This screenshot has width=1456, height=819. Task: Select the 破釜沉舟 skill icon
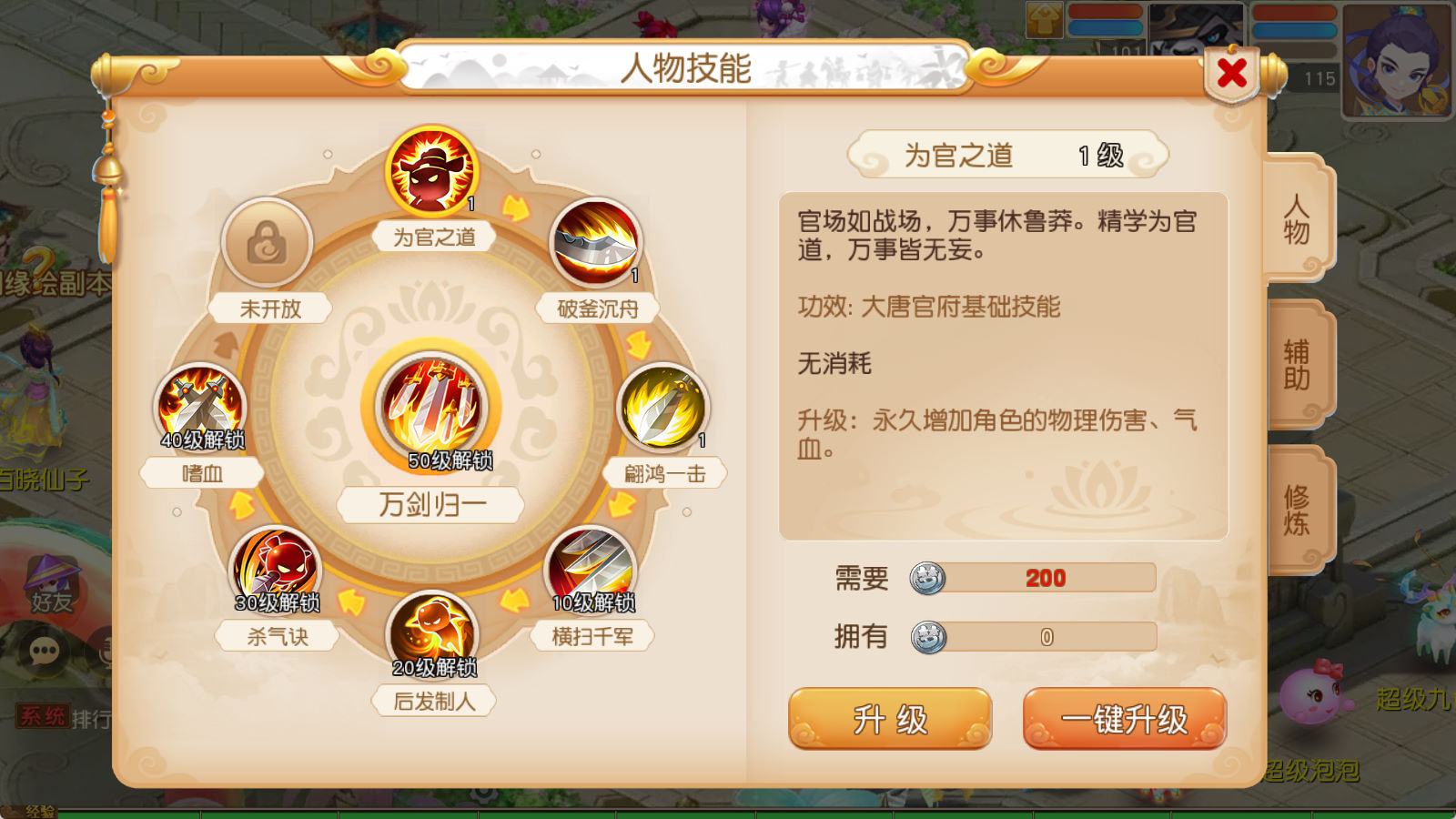[x=596, y=243]
